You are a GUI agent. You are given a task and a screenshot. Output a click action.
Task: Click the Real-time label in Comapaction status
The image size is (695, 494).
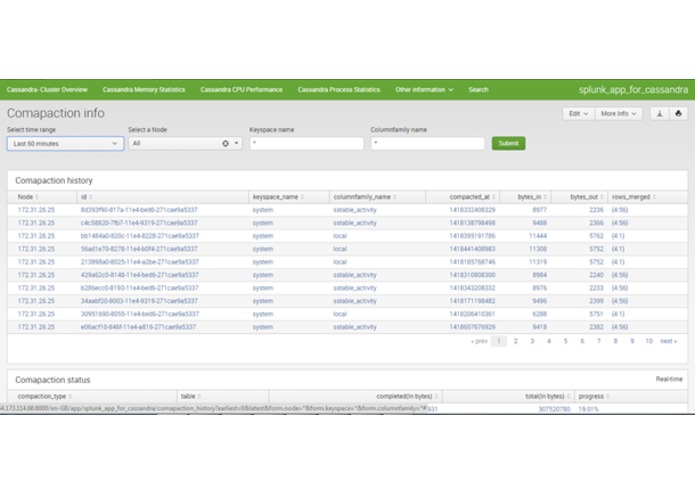[x=669, y=379]
